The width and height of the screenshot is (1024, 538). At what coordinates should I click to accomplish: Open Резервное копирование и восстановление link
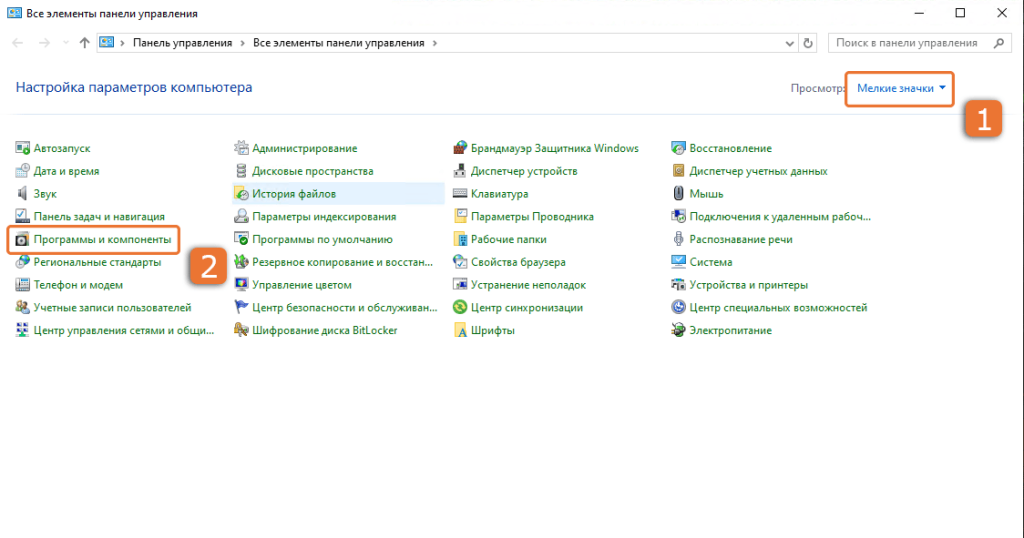pos(342,262)
